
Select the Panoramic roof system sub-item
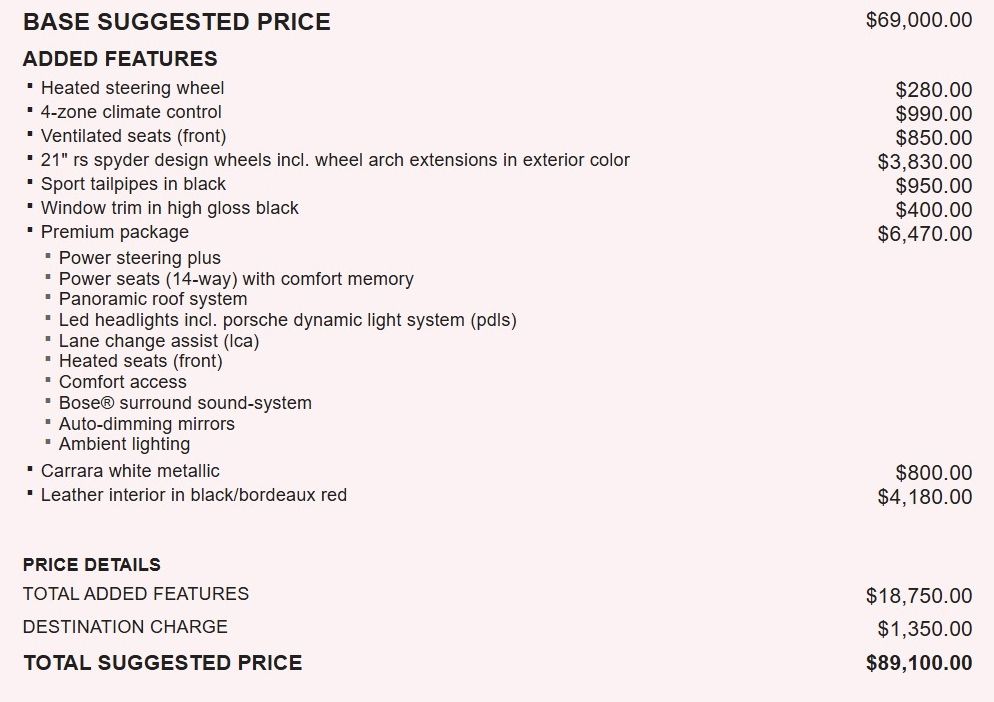[x=153, y=299]
